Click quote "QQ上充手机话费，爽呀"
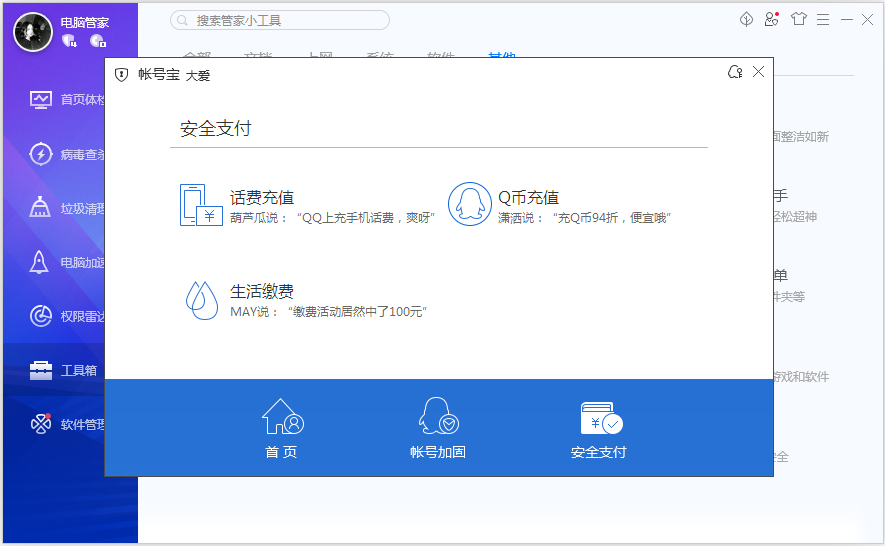This screenshot has height=546, width=885. [x=366, y=218]
